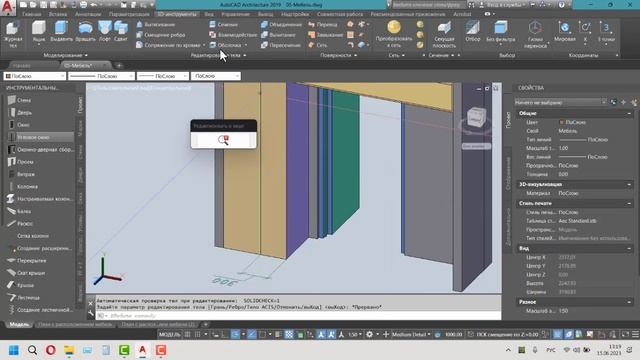Select the Лофт loft tool

pyautogui.click(x=104, y=31)
